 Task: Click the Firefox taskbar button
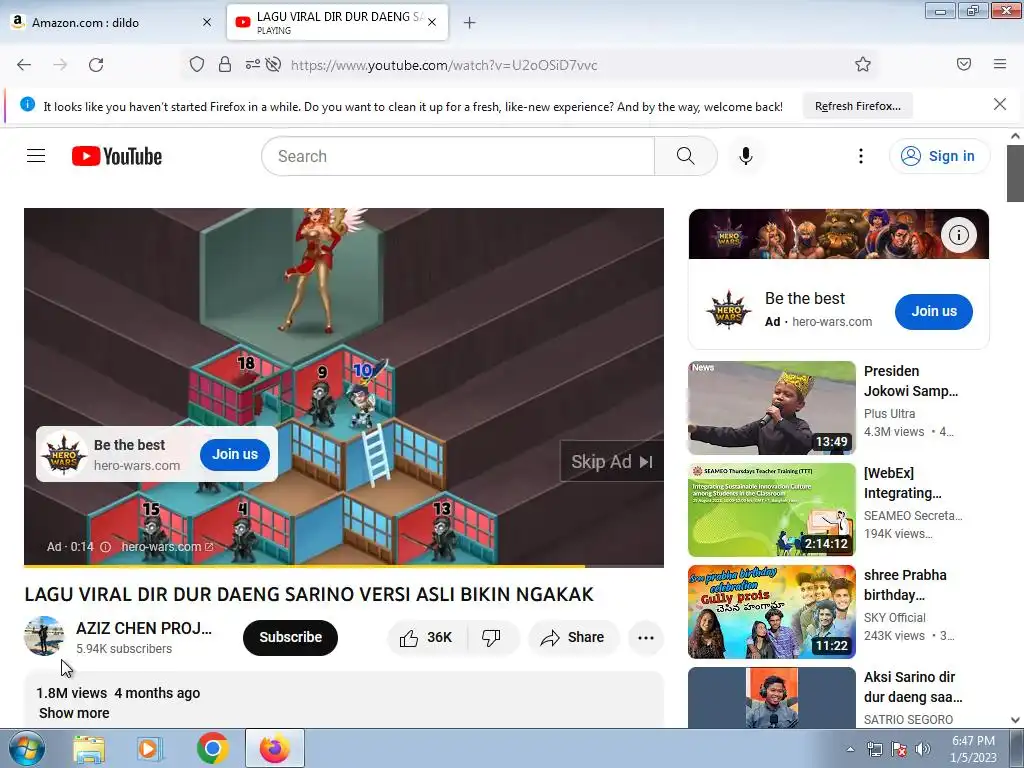click(x=275, y=749)
